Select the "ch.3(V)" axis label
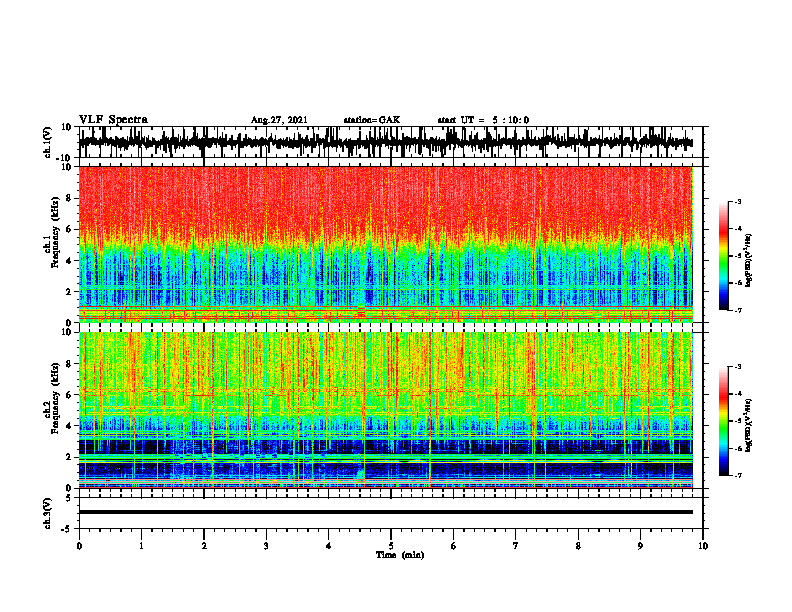This screenshot has height=612, width=792. click(x=47, y=513)
